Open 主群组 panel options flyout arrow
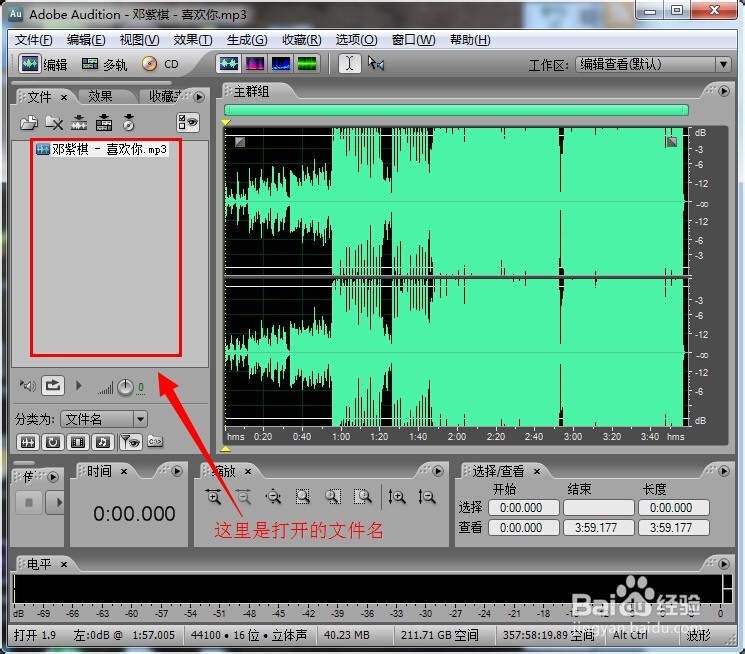The image size is (745, 654). (x=724, y=91)
